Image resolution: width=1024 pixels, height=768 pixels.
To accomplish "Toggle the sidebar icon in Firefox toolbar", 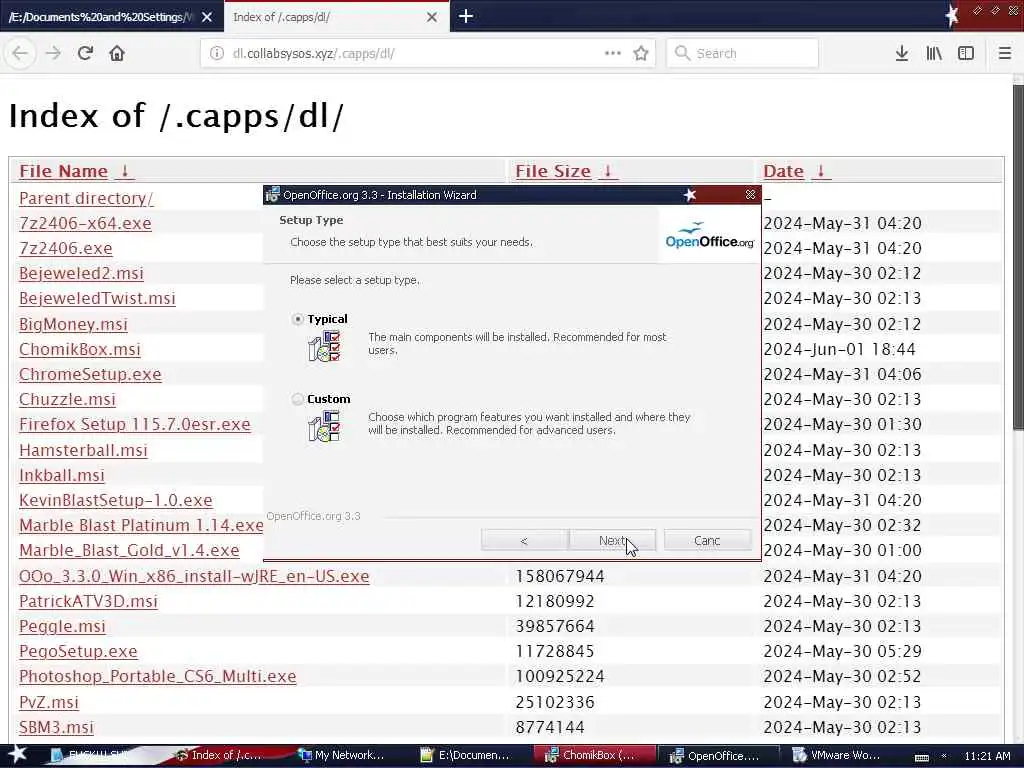I will pos(966,53).
